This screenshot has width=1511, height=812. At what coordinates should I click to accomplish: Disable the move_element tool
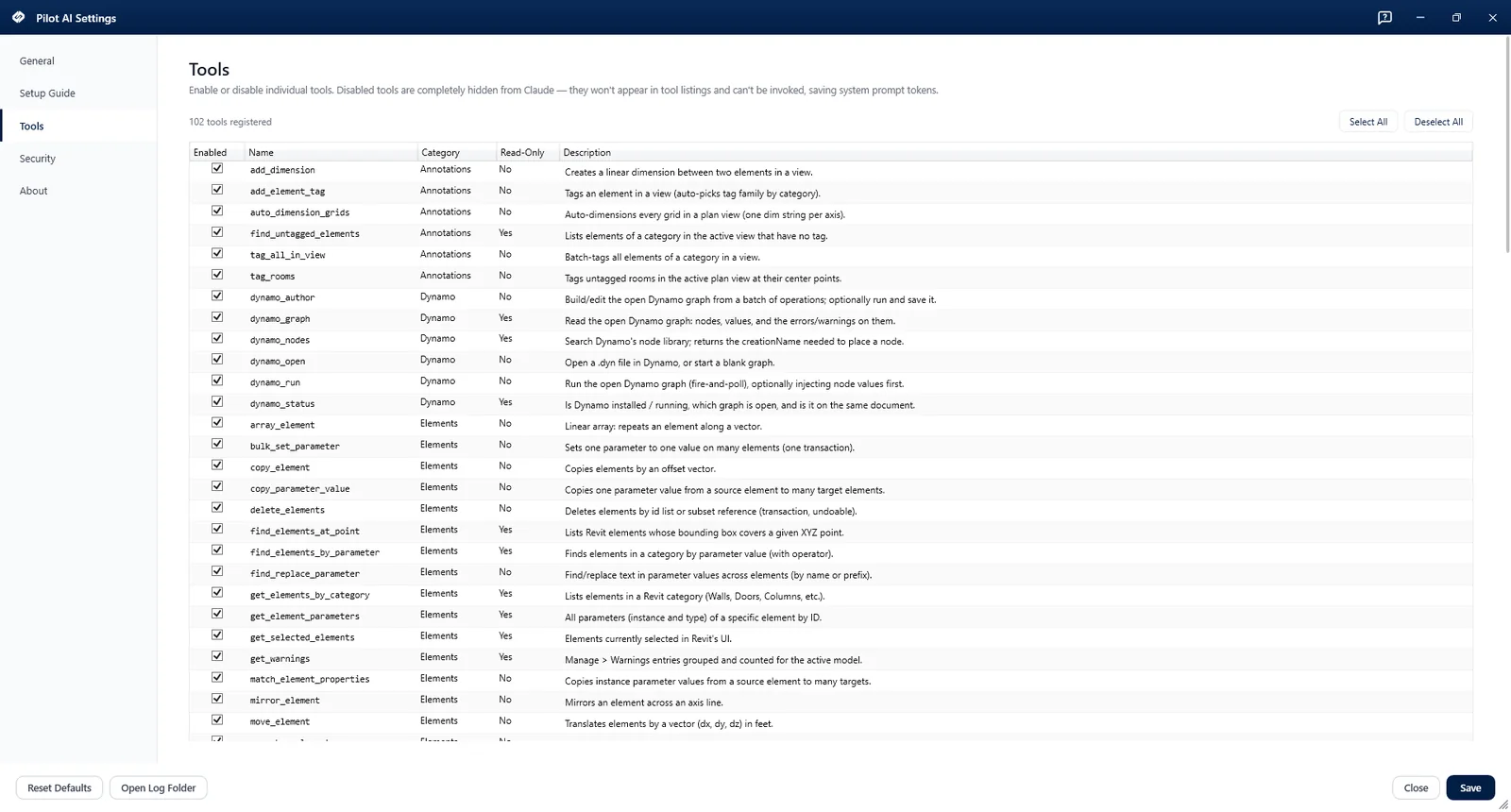click(x=217, y=720)
